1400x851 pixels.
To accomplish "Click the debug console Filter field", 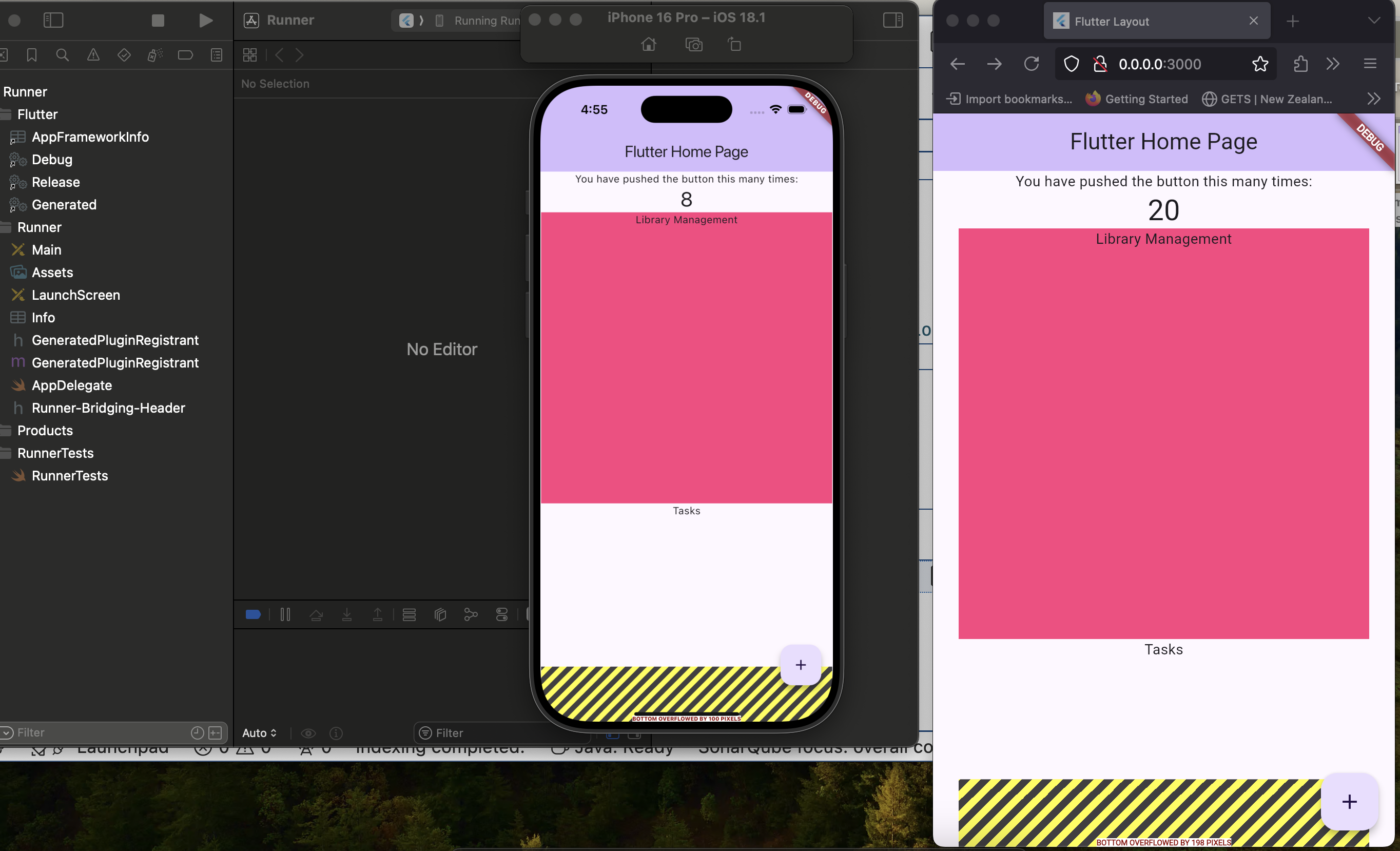I will (502, 733).
